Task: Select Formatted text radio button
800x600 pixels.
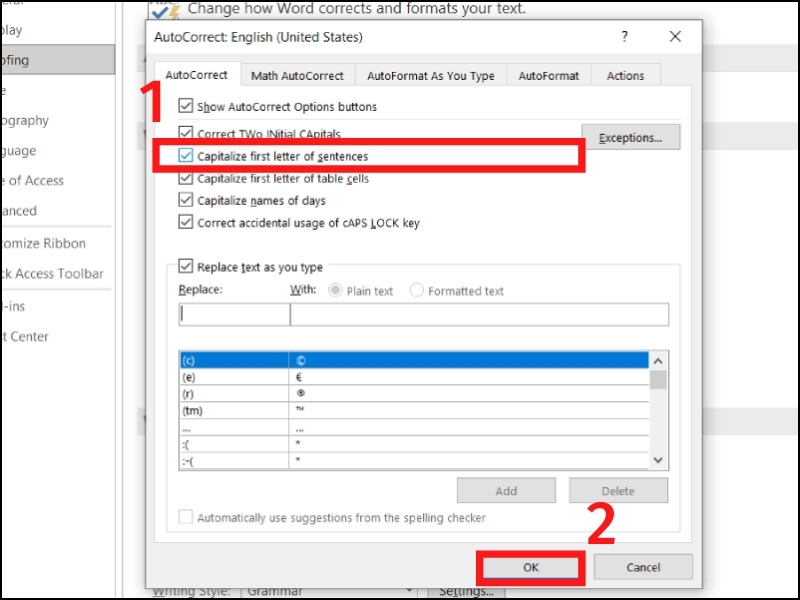Action: click(x=416, y=290)
